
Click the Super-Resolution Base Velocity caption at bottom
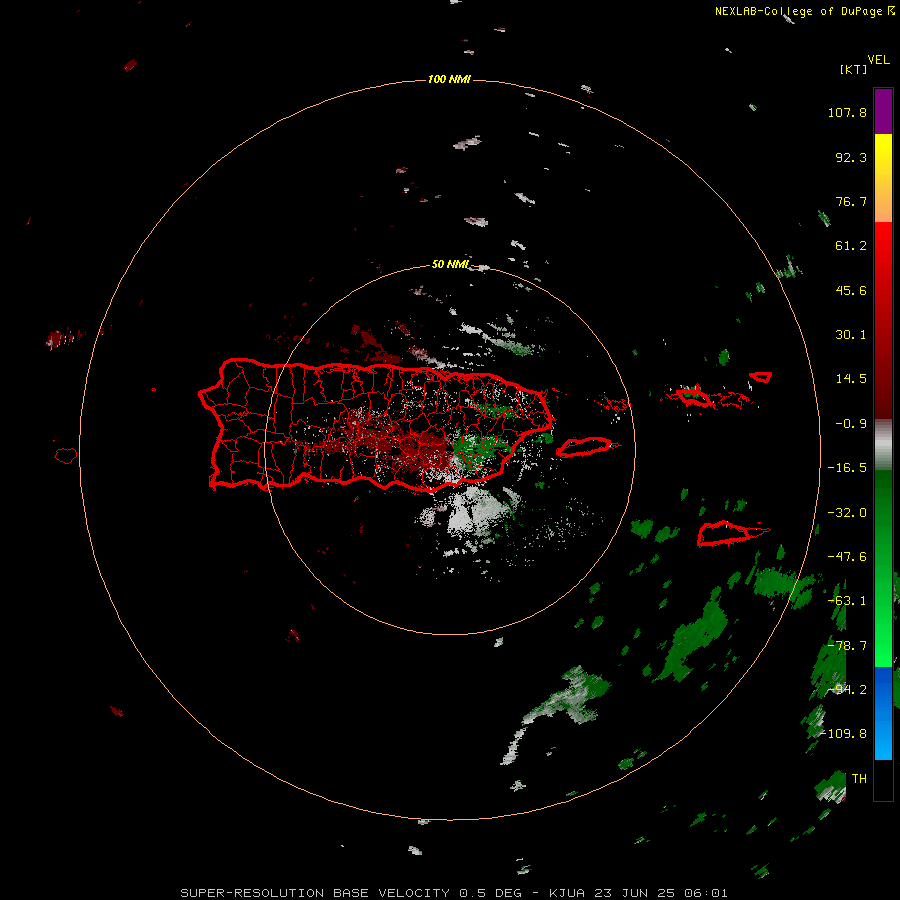click(453, 893)
